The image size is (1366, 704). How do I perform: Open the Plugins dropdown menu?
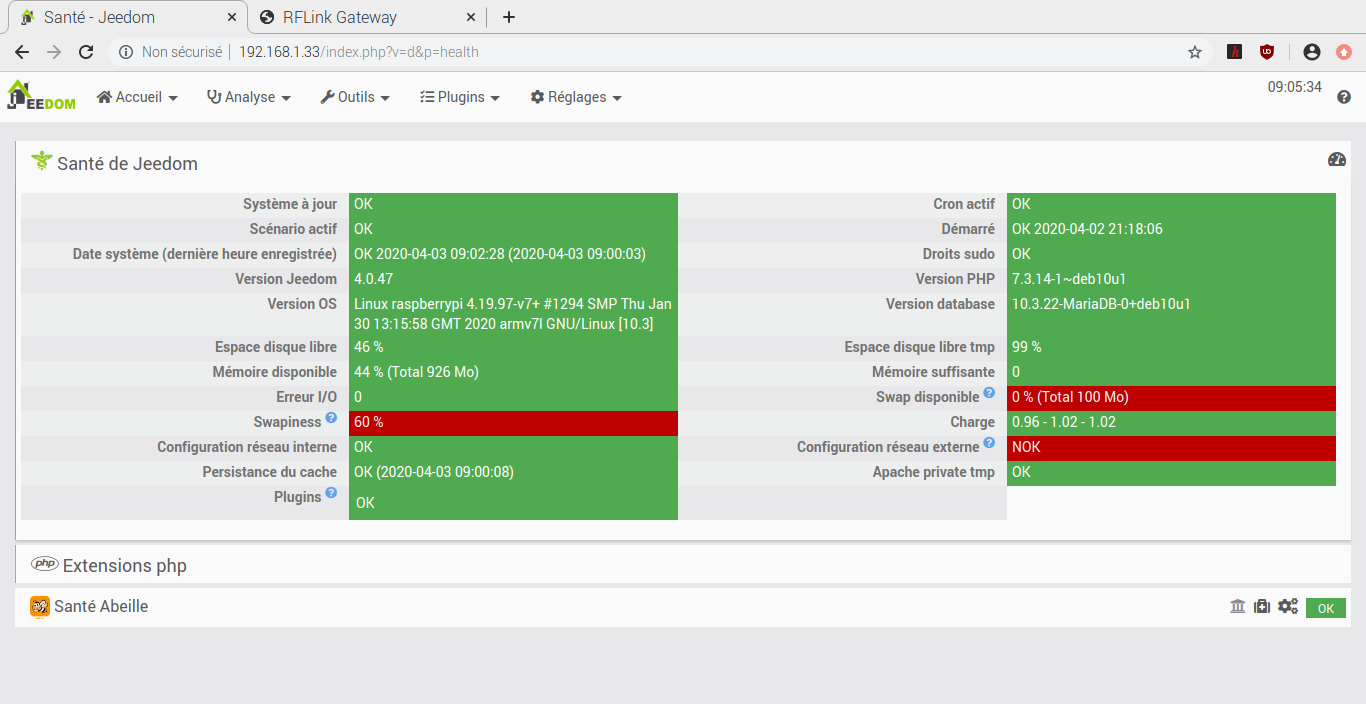460,97
